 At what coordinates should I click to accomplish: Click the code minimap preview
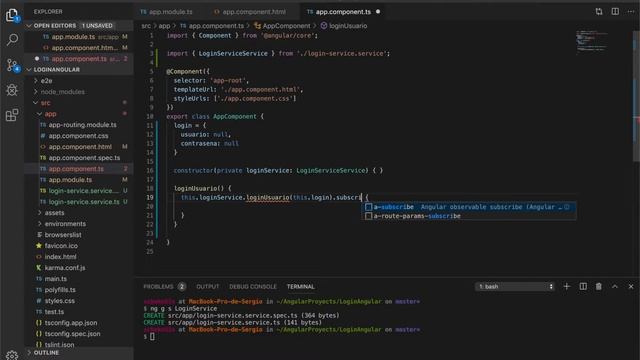point(592,41)
